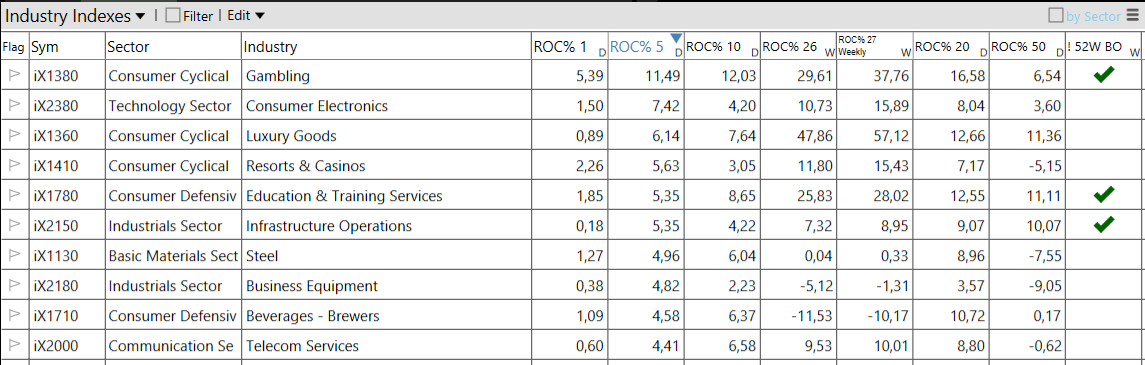
Task: Click the 52W BO checkmark for Infrastructure Operations
Action: pos(1103,225)
